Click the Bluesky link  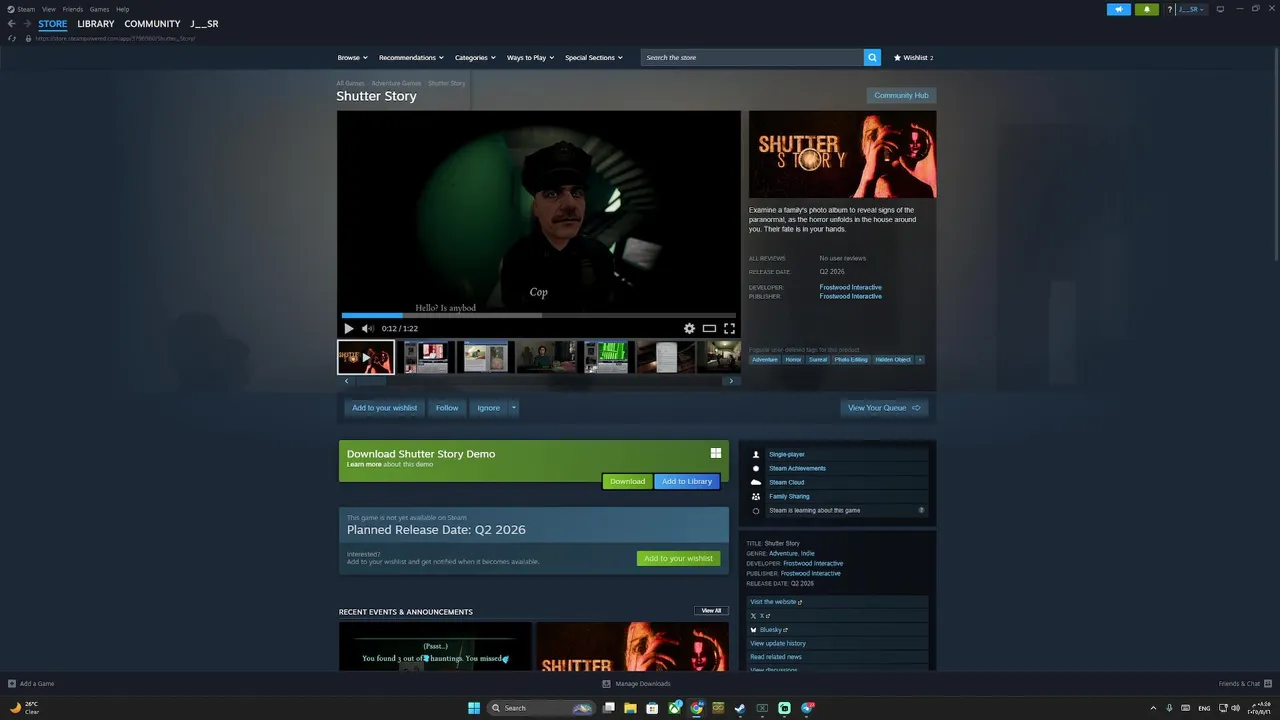pos(770,630)
